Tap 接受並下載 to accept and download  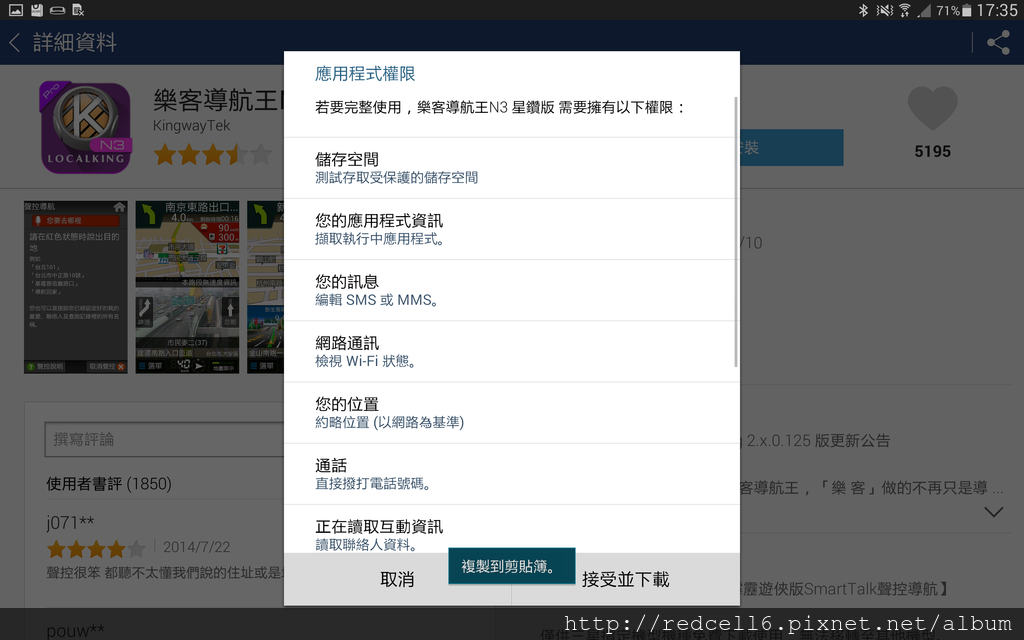[626, 579]
